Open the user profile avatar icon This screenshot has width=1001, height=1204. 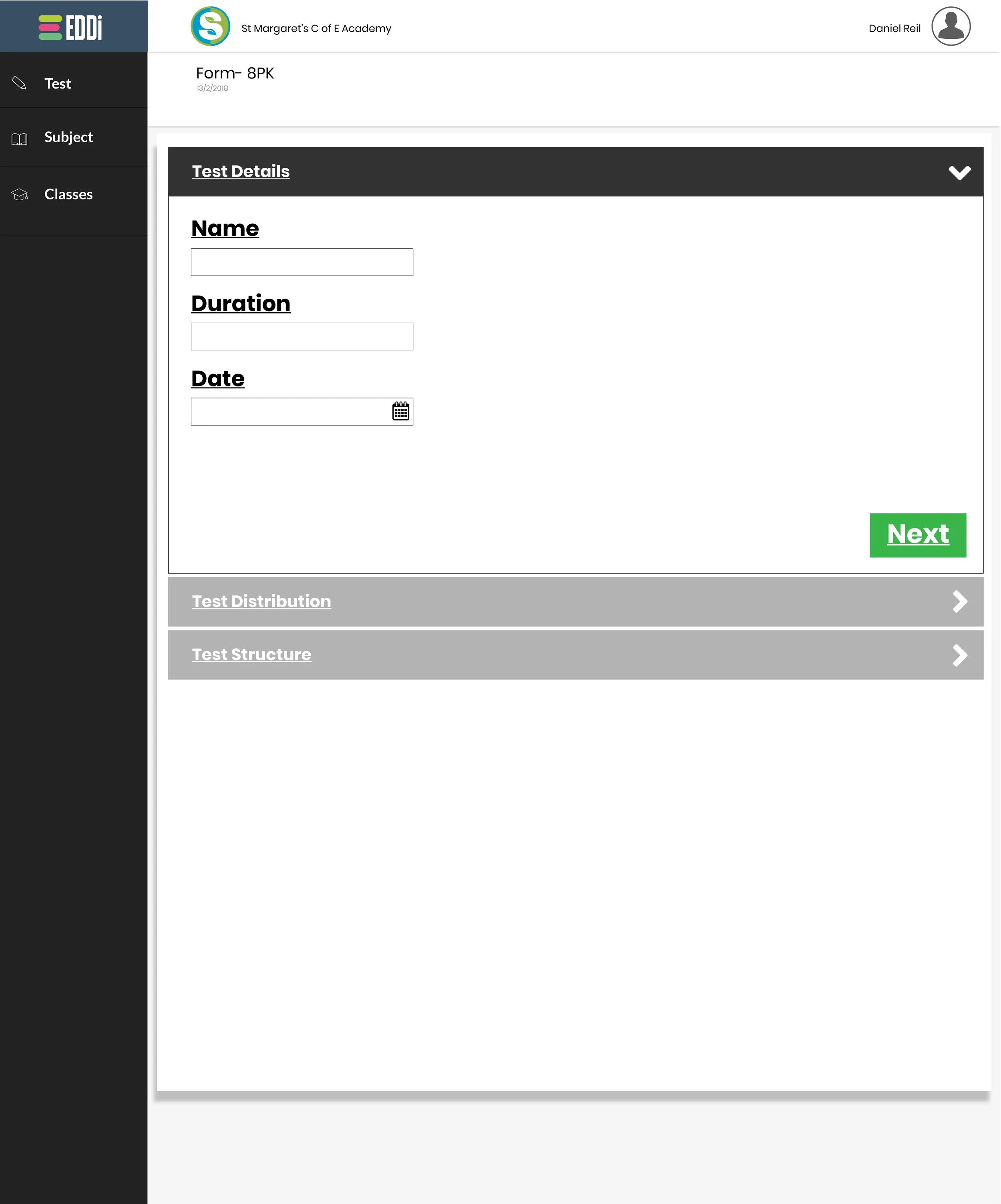tap(950, 26)
